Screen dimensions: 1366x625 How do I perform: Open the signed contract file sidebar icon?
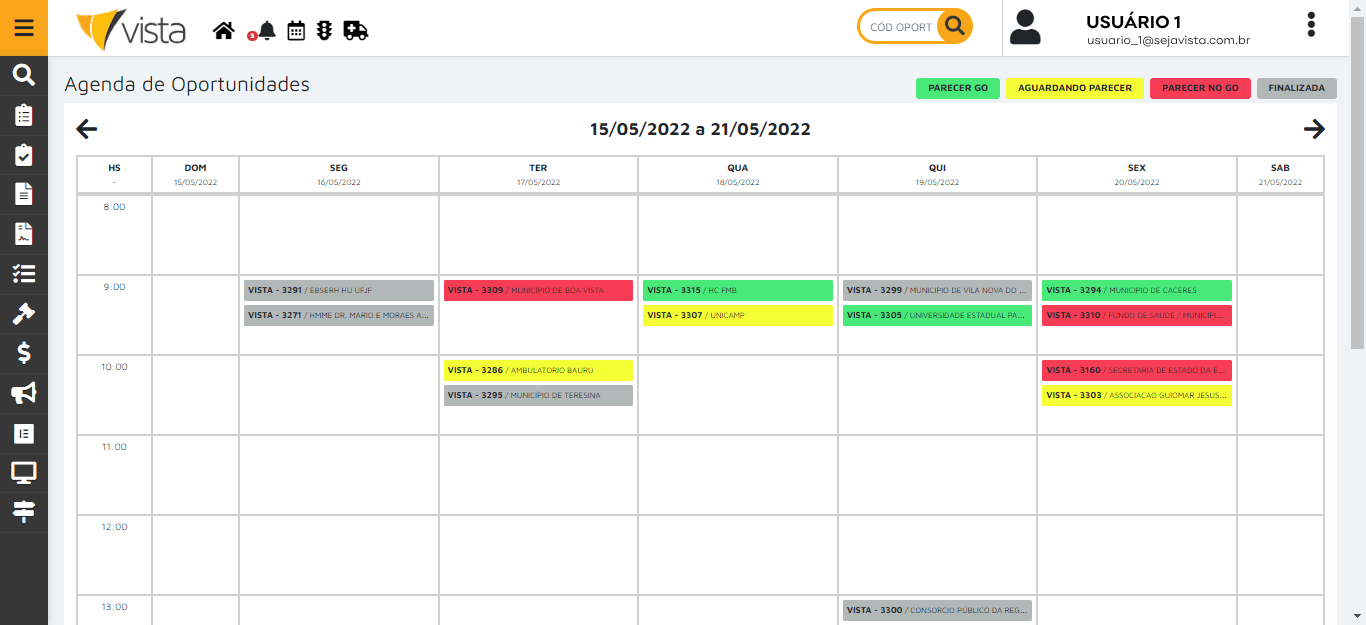(24, 234)
